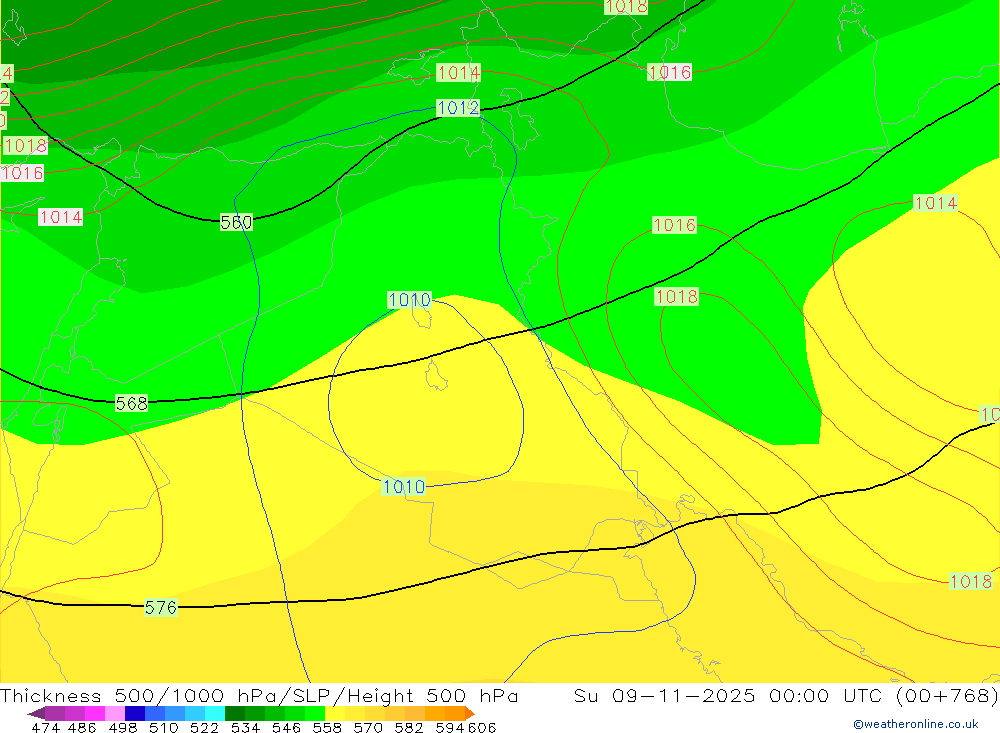1000x733 pixels.
Task: Pick the bright magenta legend swatch
Action: tap(93, 713)
